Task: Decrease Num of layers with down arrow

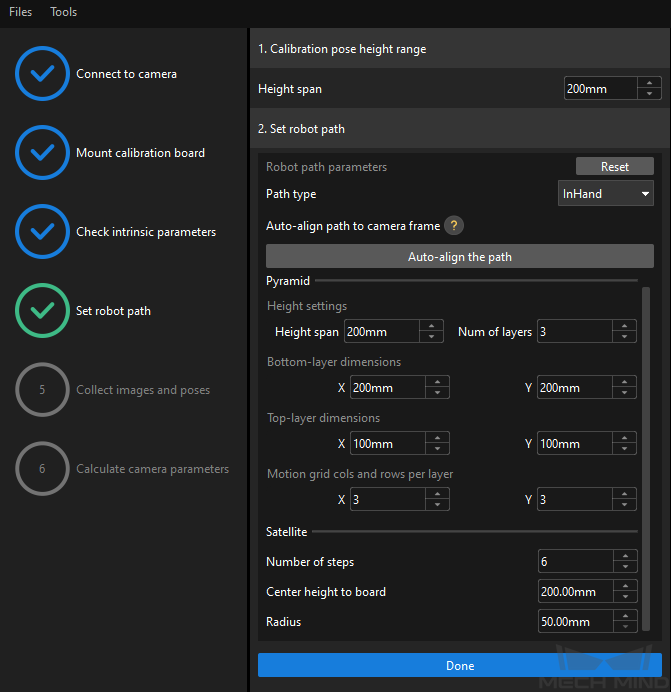Action: [x=624, y=337]
